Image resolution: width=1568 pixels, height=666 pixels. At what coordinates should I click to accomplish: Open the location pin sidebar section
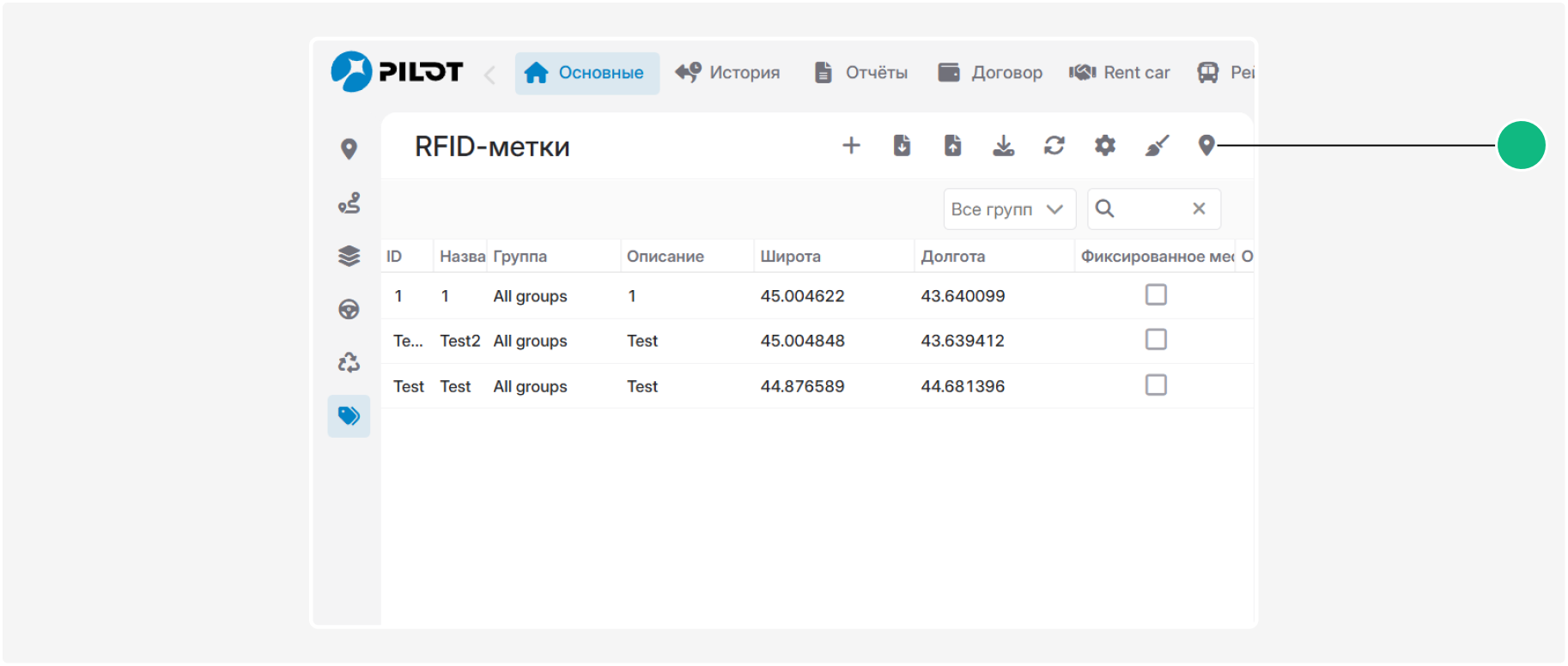tap(349, 149)
